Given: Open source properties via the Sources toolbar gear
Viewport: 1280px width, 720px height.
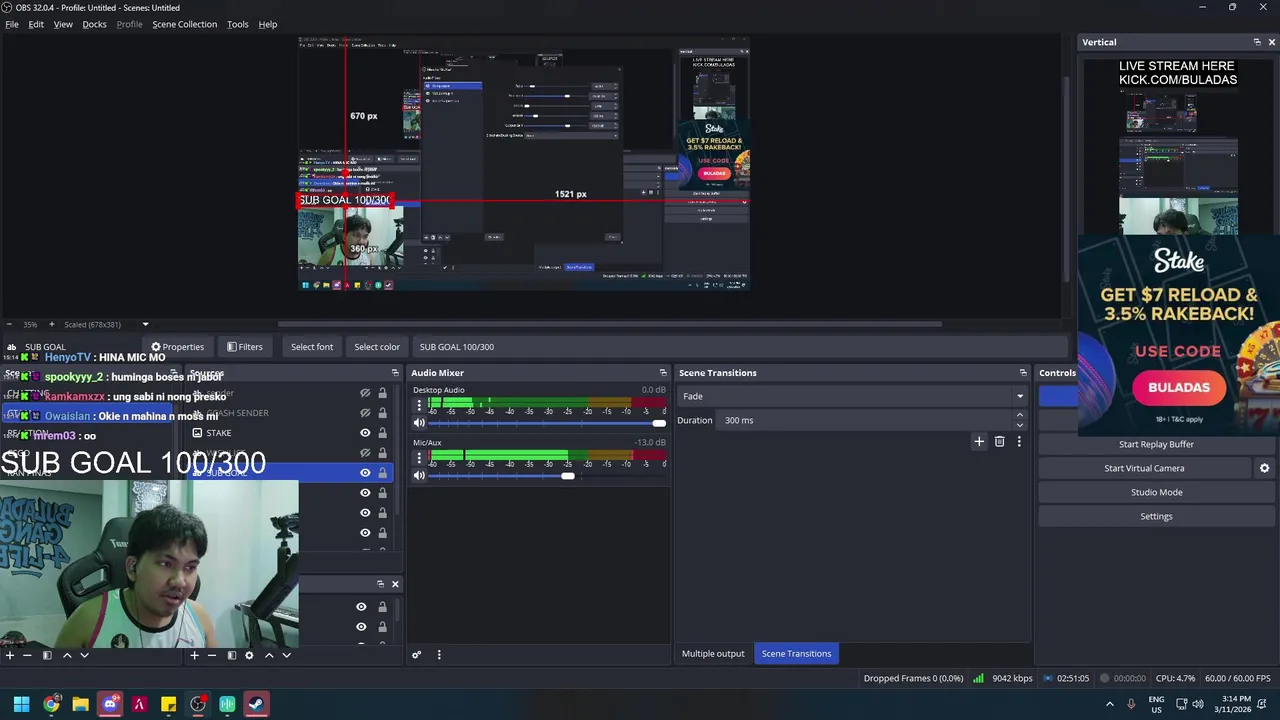Looking at the screenshot, I should coord(249,655).
